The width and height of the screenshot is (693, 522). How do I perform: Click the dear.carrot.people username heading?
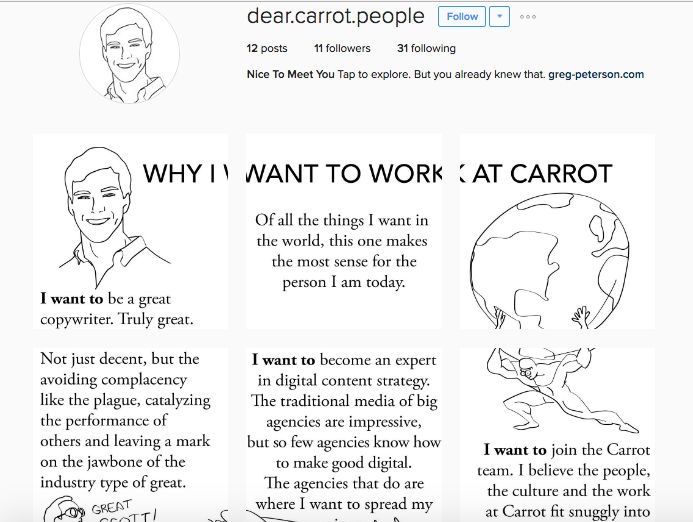point(335,17)
